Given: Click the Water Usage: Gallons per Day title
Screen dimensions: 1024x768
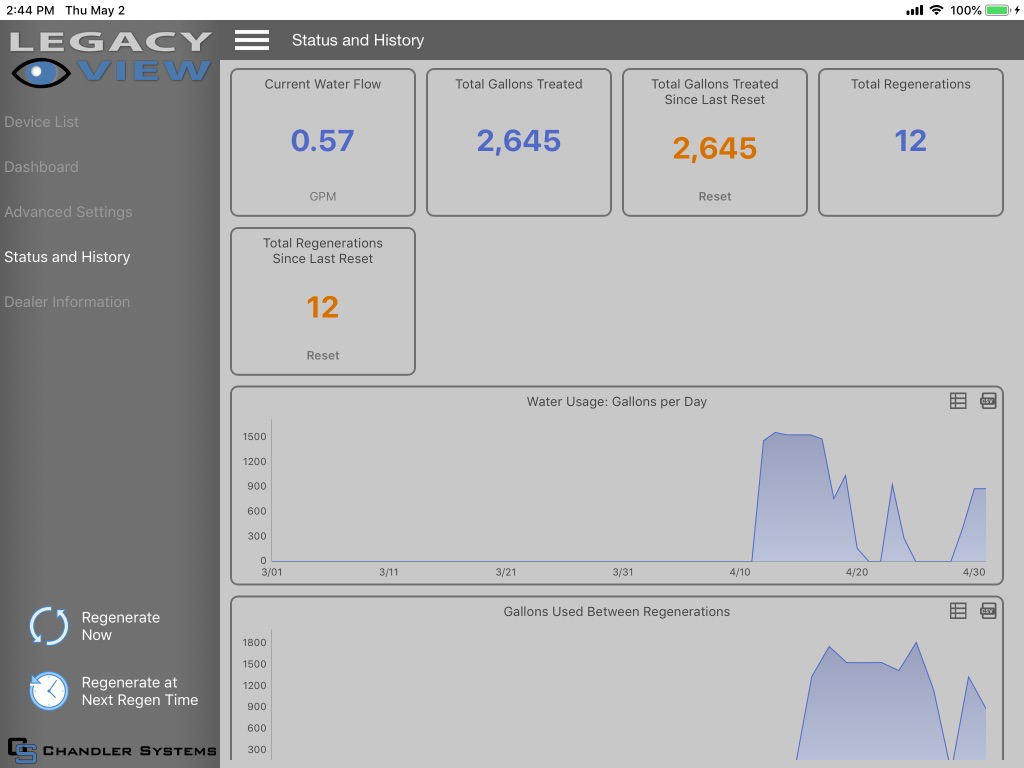Looking at the screenshot, I should tap(616, 401).
